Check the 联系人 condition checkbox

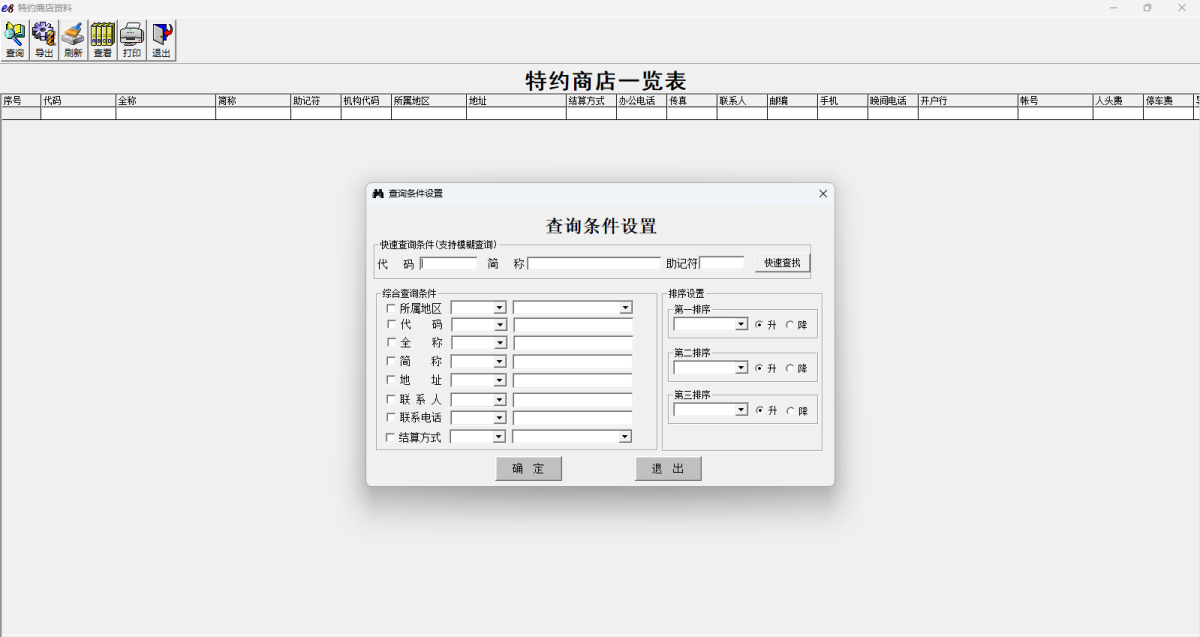click(390, 399)
